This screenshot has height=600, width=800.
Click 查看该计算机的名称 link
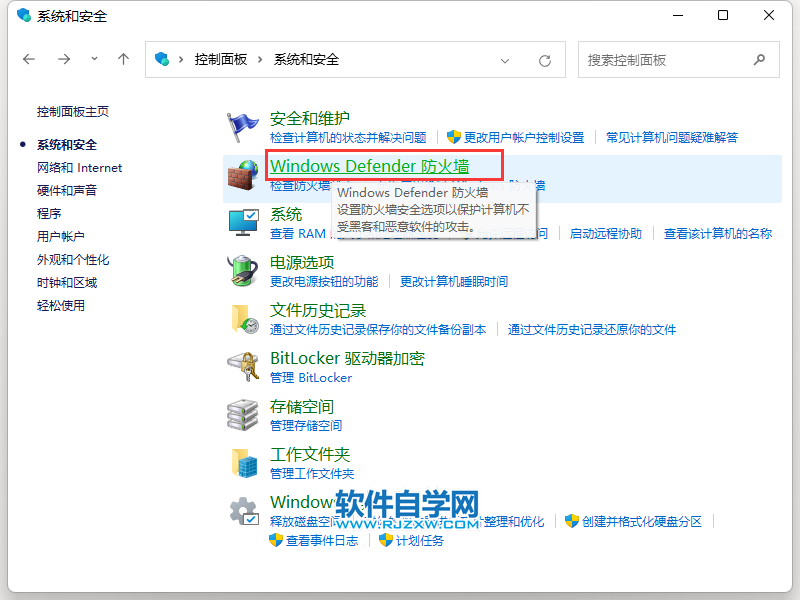(718, 234)
